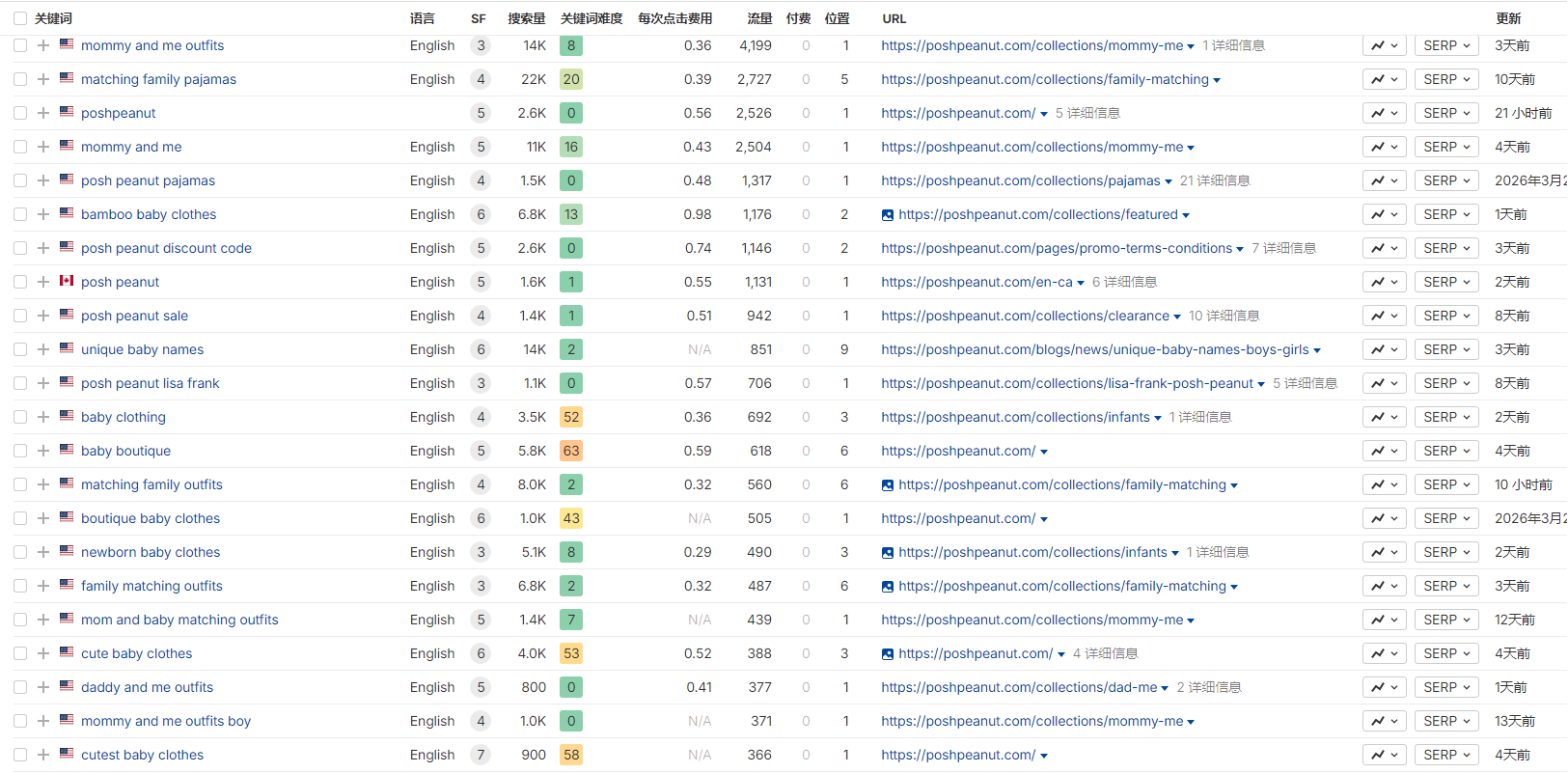The height and width of the screenshot is (773, 1568).
Task: Click the difficulty badge 43 for 'boutique baby clothes'
Action: [571, 518]
